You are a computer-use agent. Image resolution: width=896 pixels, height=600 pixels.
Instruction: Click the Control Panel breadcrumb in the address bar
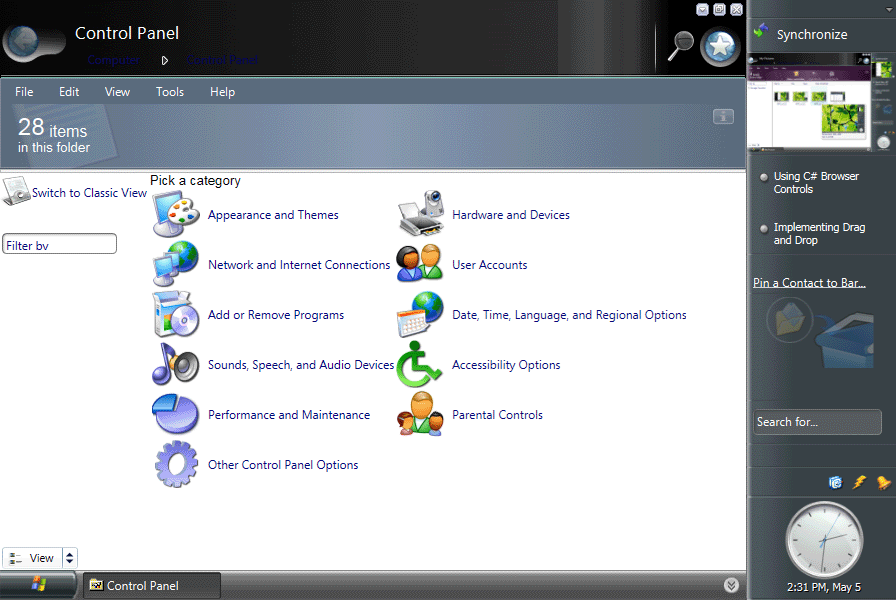tap(222, 60)
